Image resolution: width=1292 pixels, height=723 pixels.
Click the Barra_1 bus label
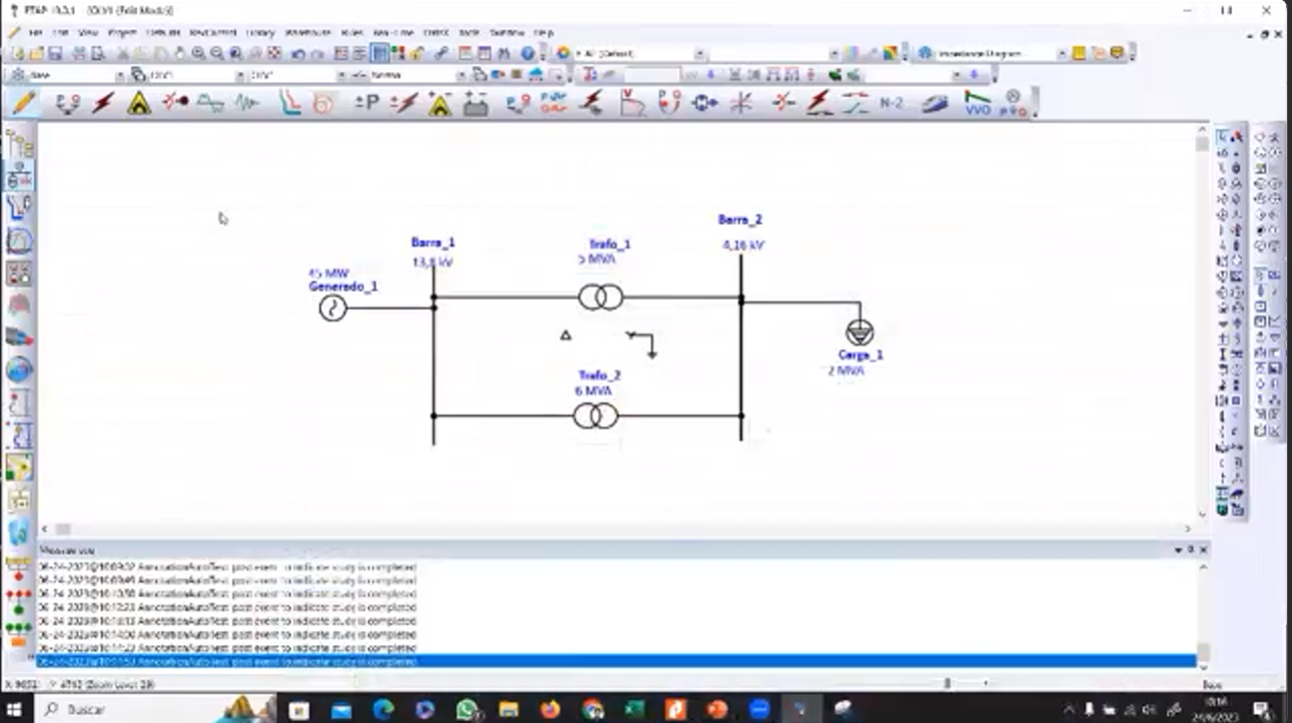(x=433, y=242)
